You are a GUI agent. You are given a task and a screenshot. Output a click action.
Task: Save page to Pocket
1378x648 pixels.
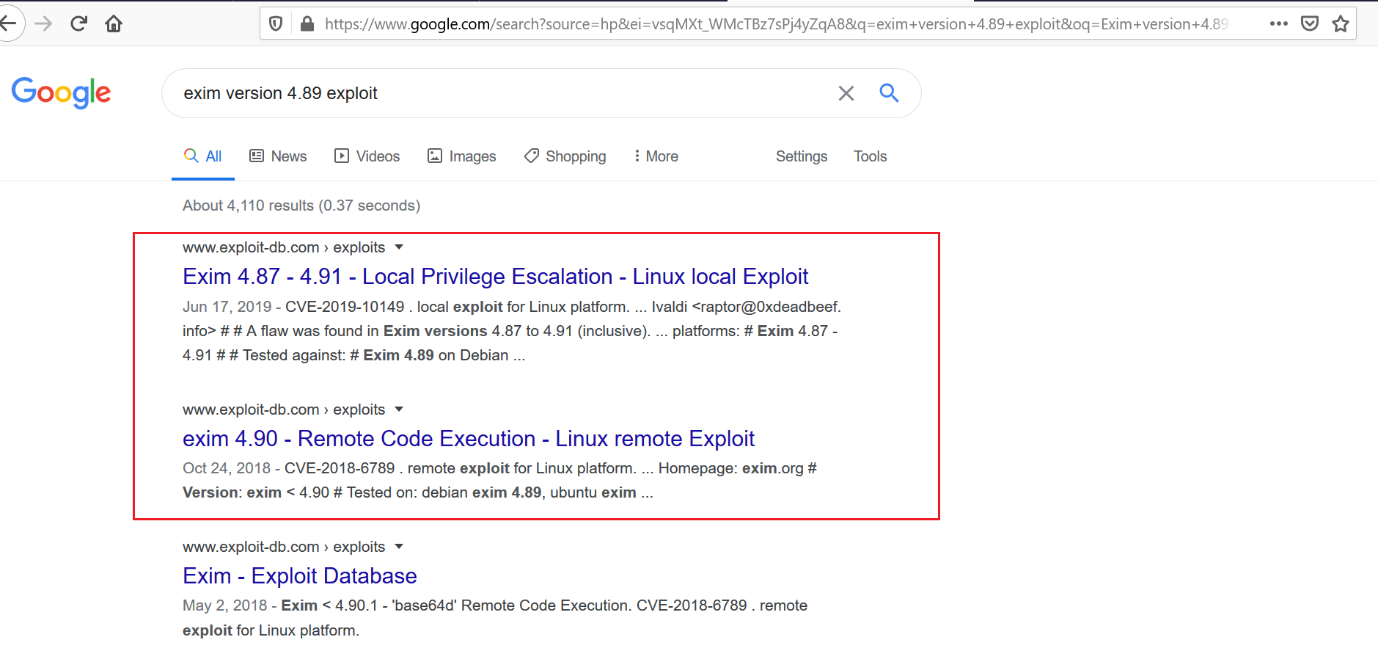point(1309,24)
